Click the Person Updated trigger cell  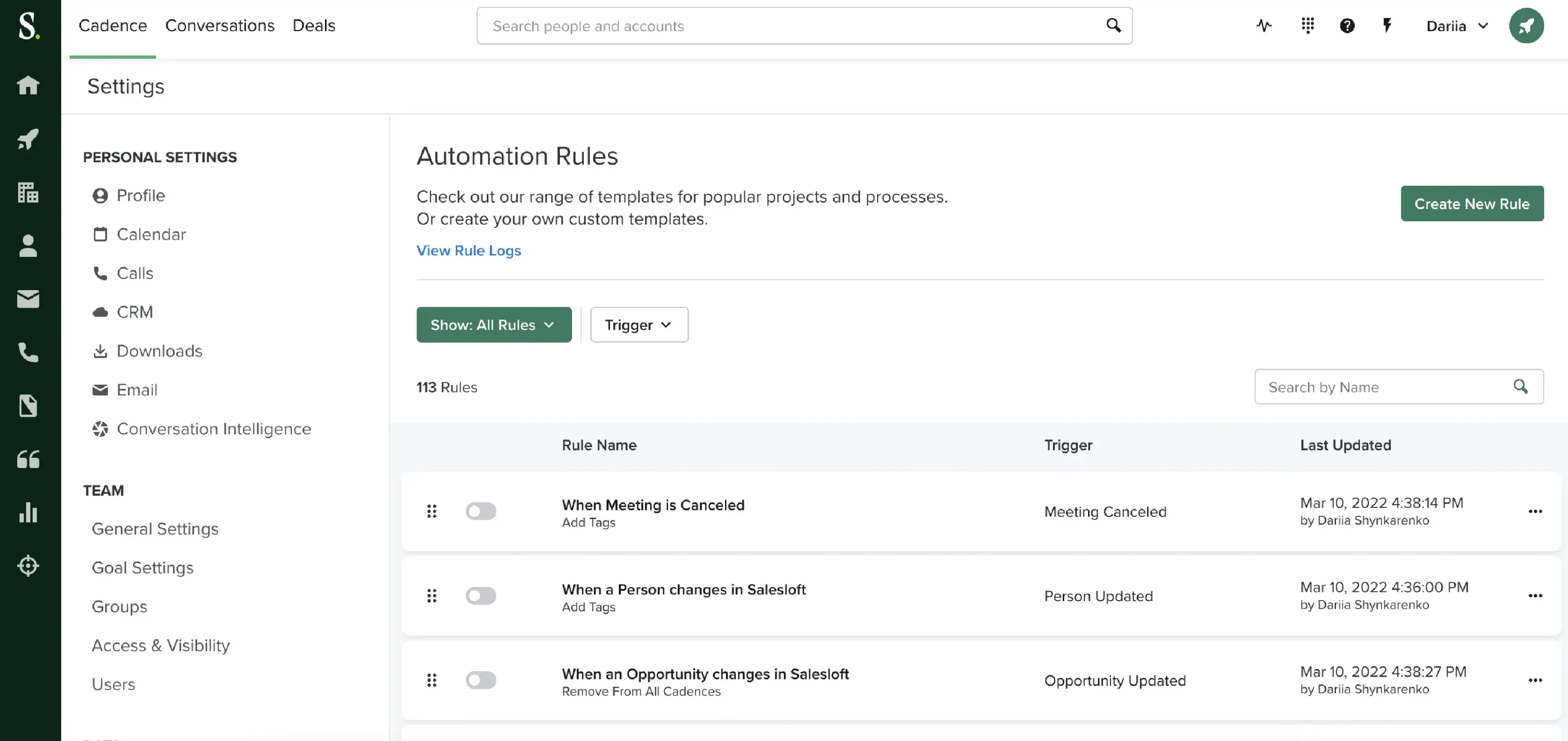pyautogui.click(x=1099, y=597)
